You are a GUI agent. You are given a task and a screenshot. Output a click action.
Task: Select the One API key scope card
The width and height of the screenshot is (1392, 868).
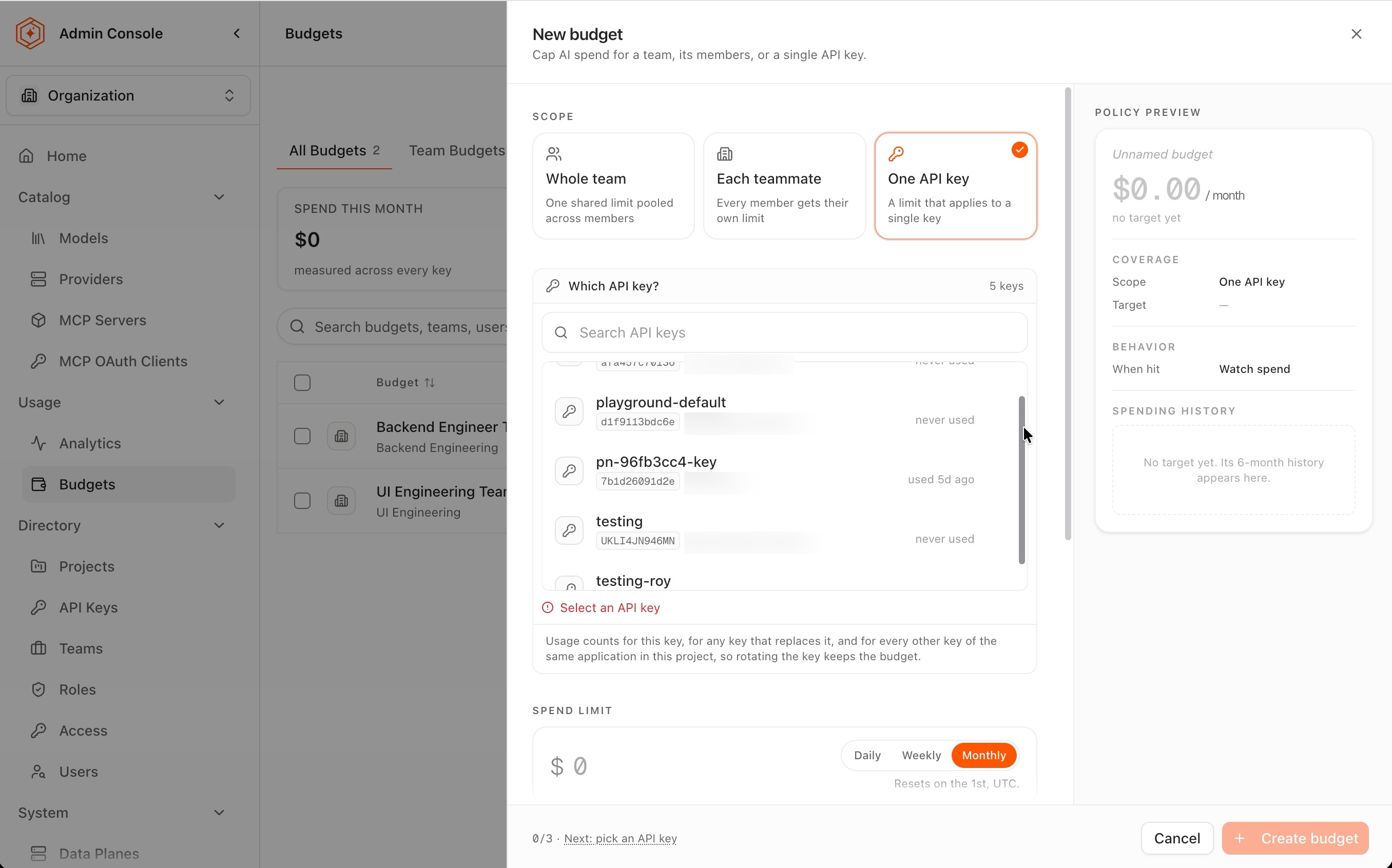(x=956, y=186)
